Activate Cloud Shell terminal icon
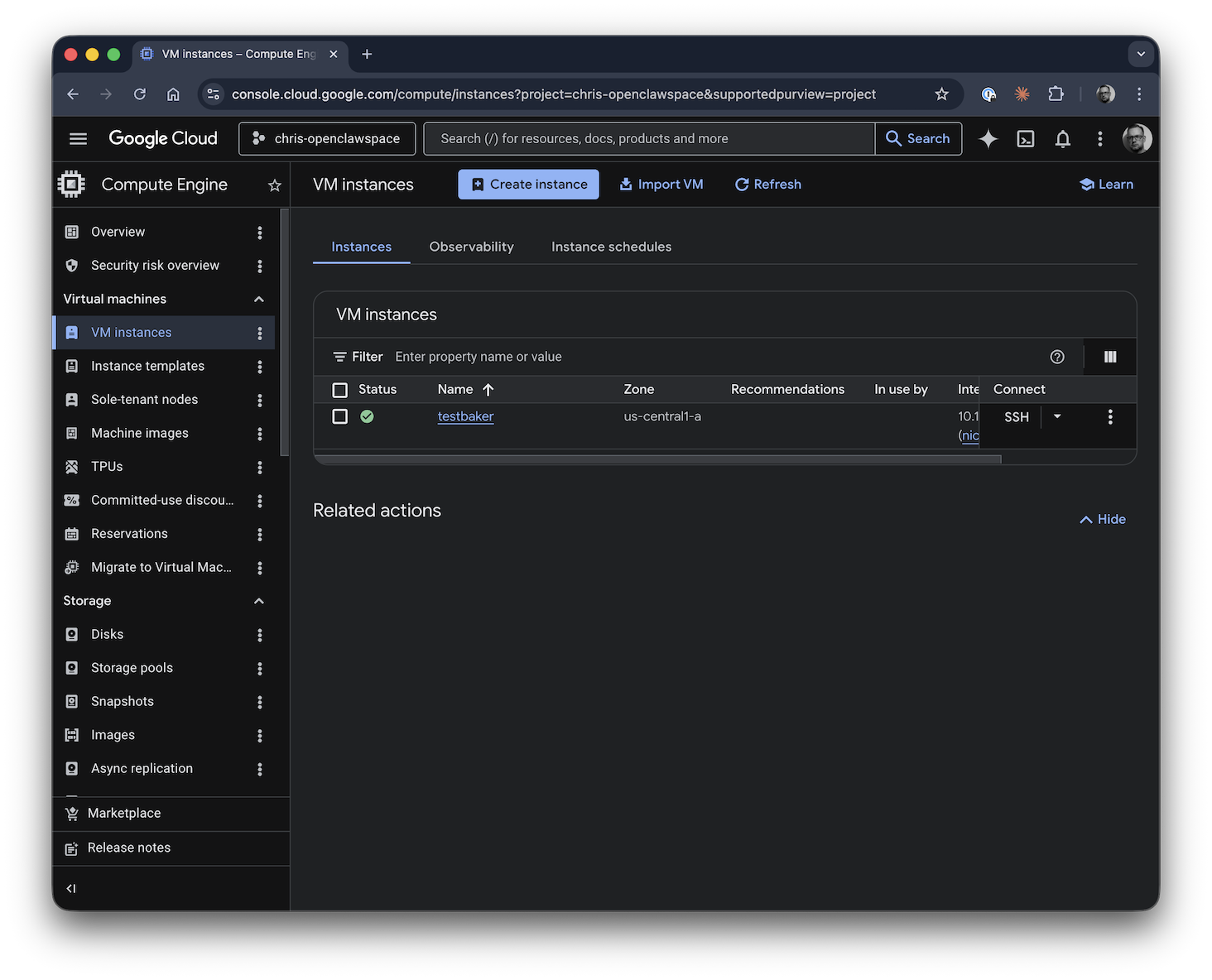The height and width of the screenshot is (980, 1212). click(x=1026, y=139)
